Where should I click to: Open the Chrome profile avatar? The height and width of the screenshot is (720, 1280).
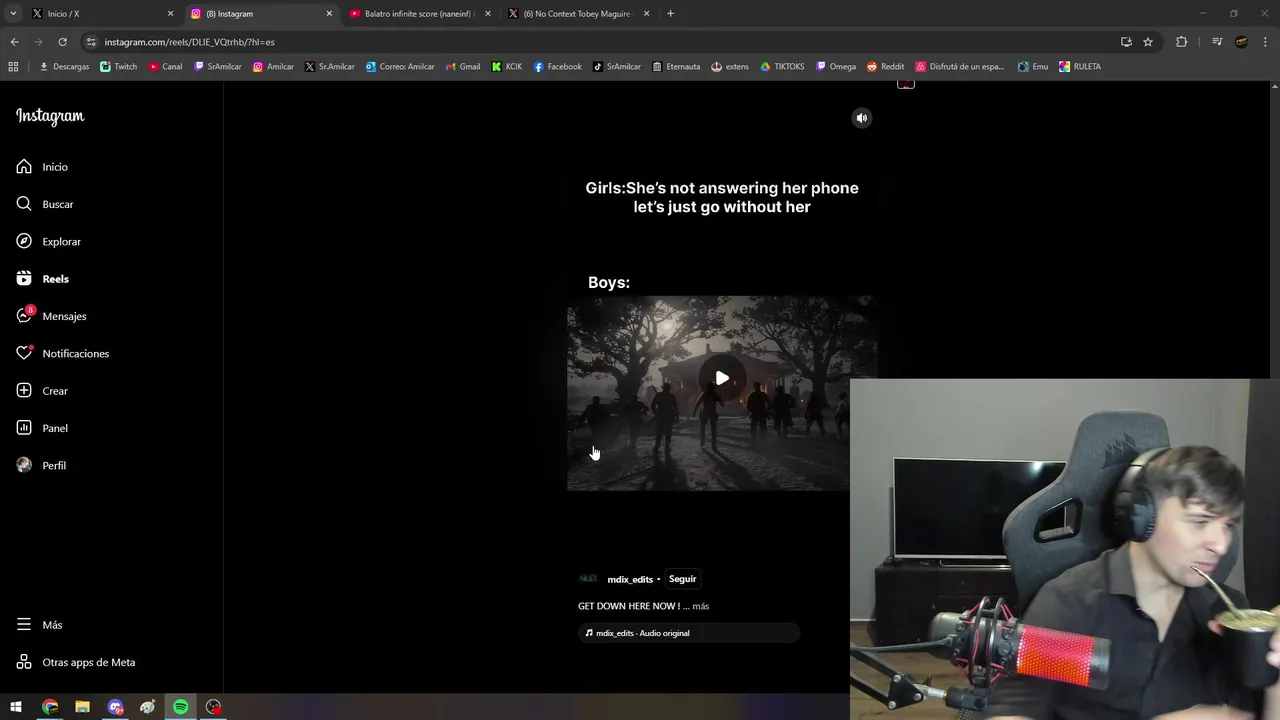(x=1241, y=42)
